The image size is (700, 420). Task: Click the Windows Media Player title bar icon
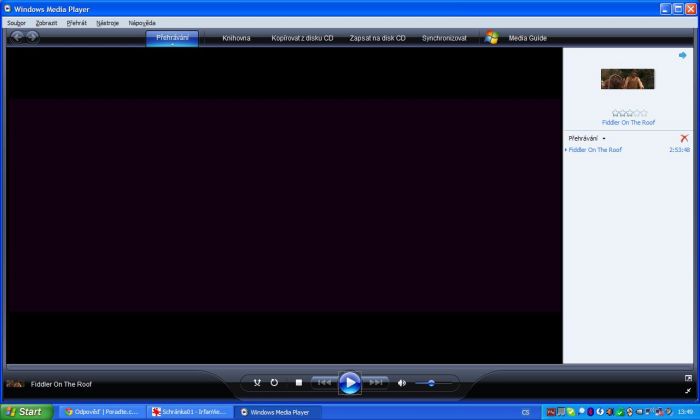[x=7, y=8]
